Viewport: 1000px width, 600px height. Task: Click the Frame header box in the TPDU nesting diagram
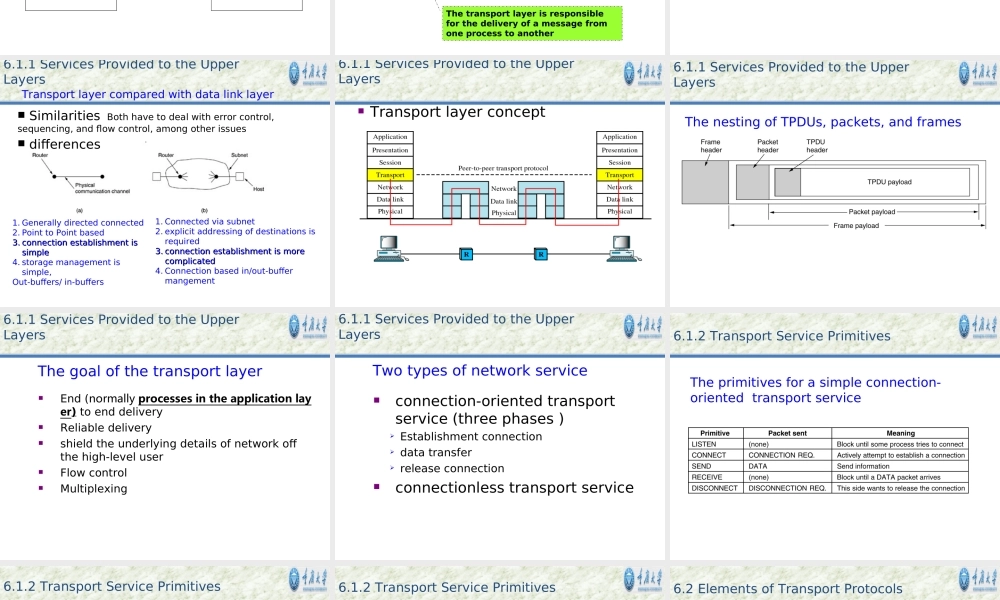point(703,180)
